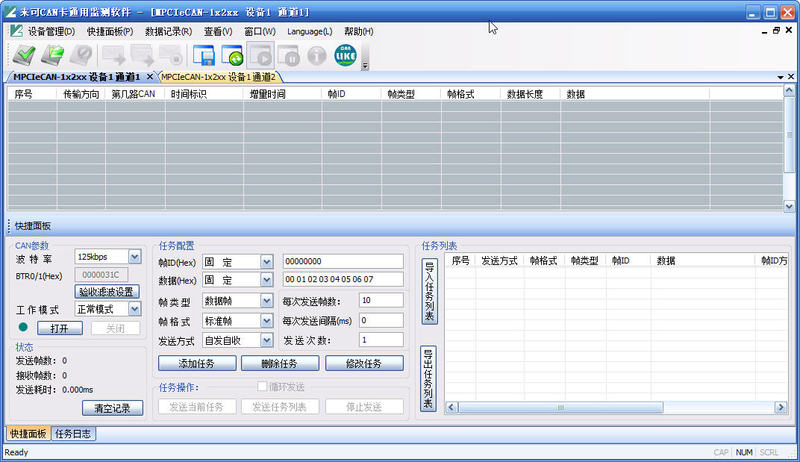Toggle the 循环发送 checkbox

point(262,387)
